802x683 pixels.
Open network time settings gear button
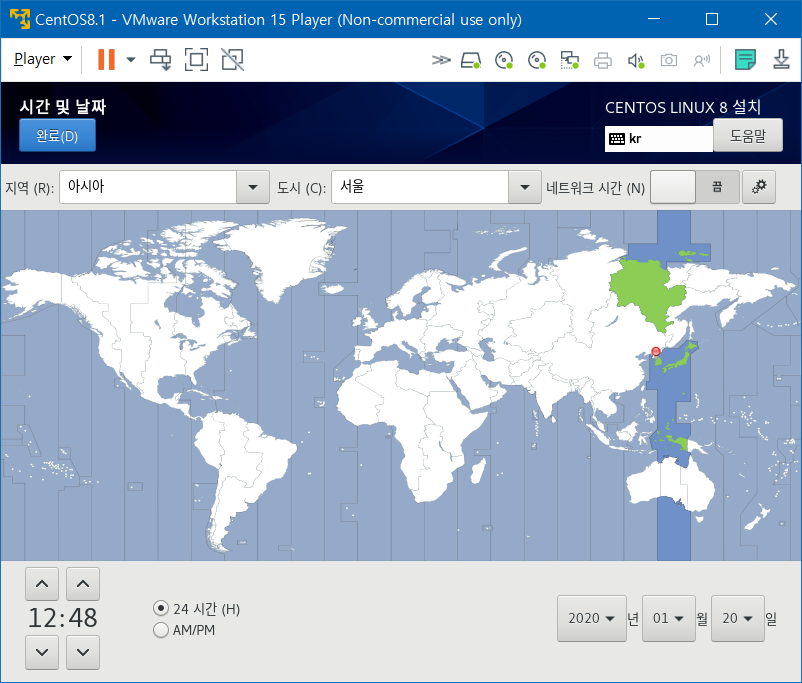pyautogui.click(x=759, y=187)
